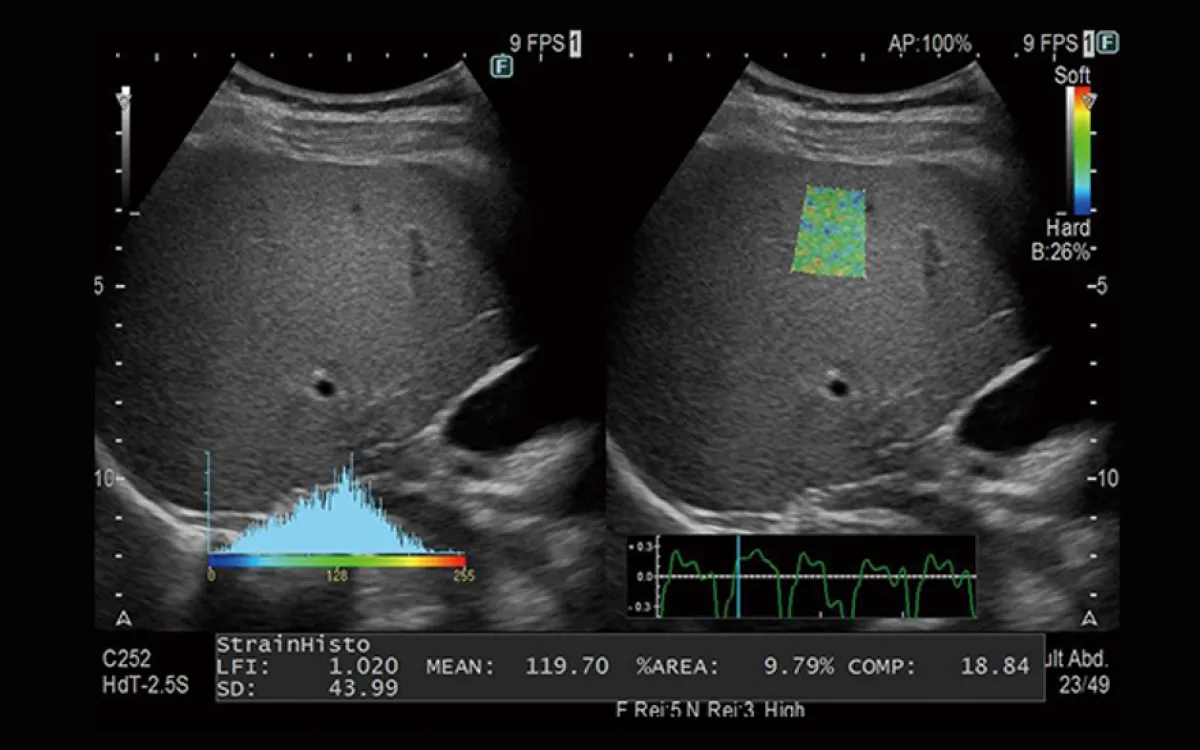Click the F icon beside right 9 FPS
The height and width of the screenshot is (750, 1200).
(1109, 43)
